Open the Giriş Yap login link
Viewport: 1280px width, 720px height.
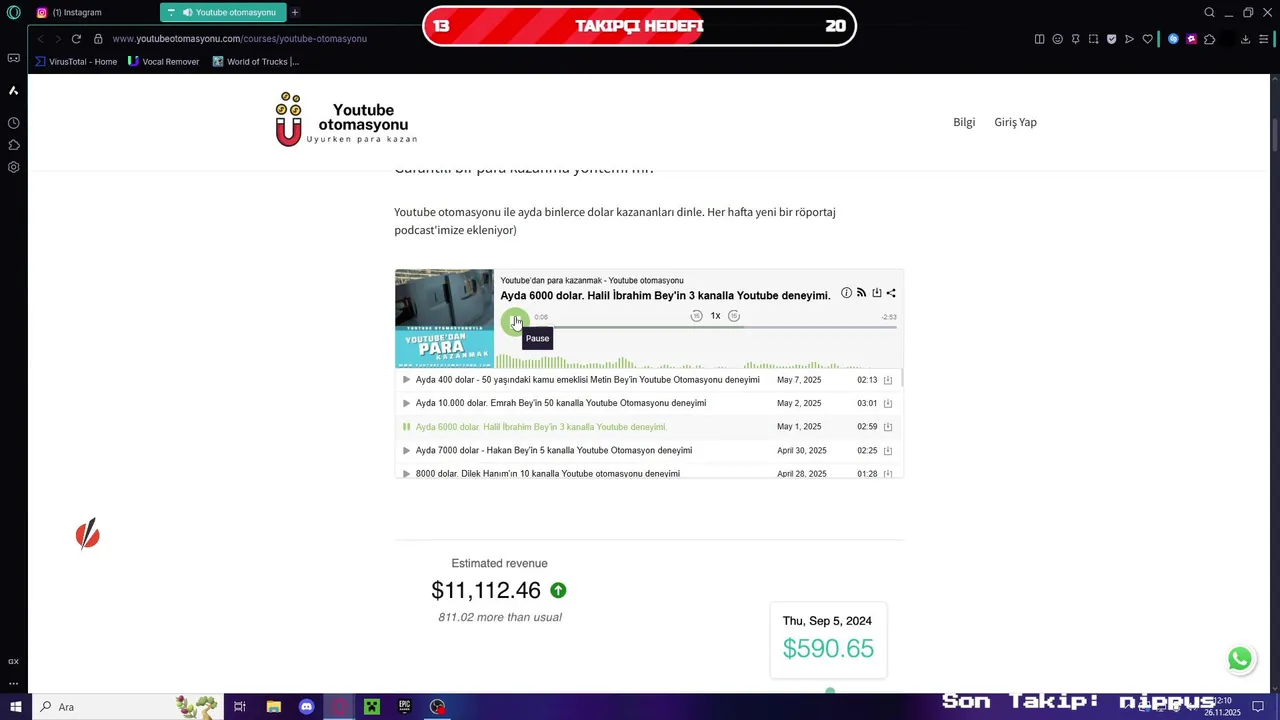point(1015,122)
